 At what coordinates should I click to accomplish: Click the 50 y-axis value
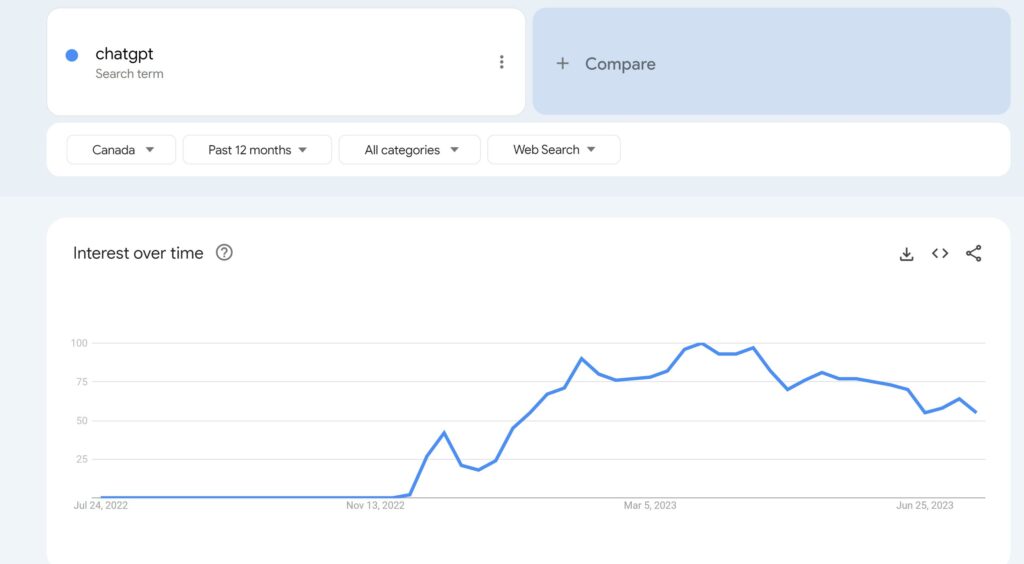82,420
